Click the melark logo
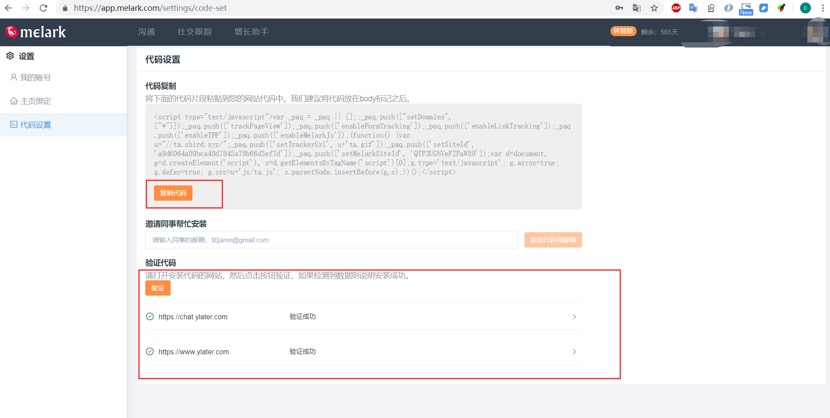 pos(36,32)
